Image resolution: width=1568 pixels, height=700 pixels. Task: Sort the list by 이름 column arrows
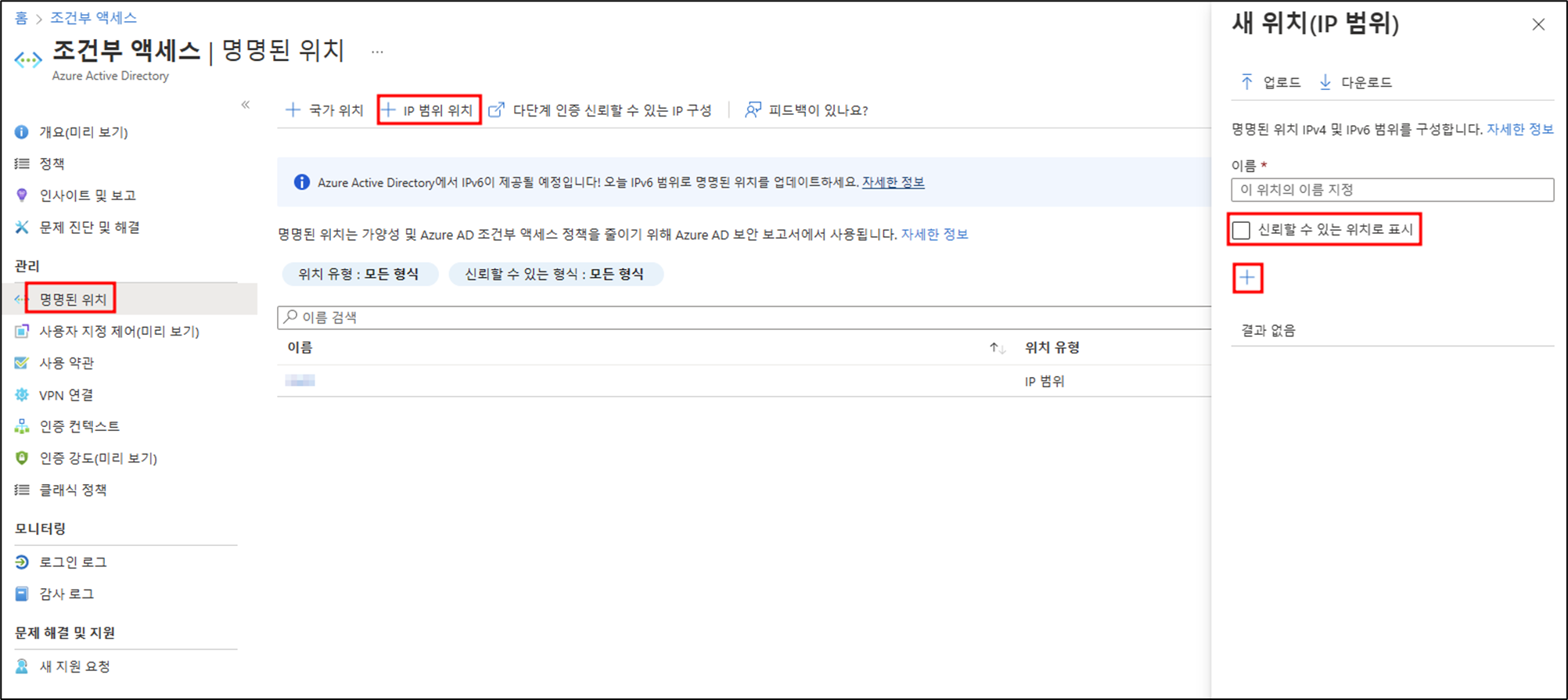(997, 348)
